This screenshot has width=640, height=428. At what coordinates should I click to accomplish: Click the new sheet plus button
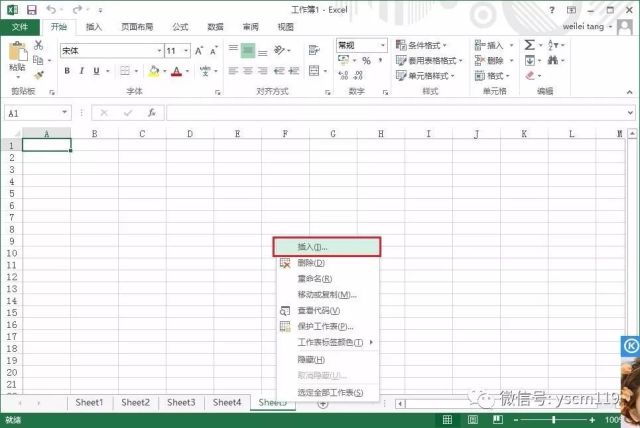pos(323,404)
